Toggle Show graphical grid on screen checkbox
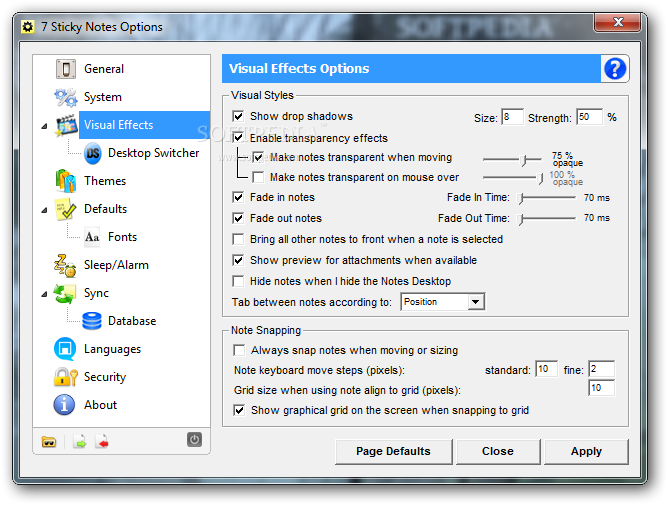Image resolution: width=668 pixels, height=505 pixels. pos(239,410)
